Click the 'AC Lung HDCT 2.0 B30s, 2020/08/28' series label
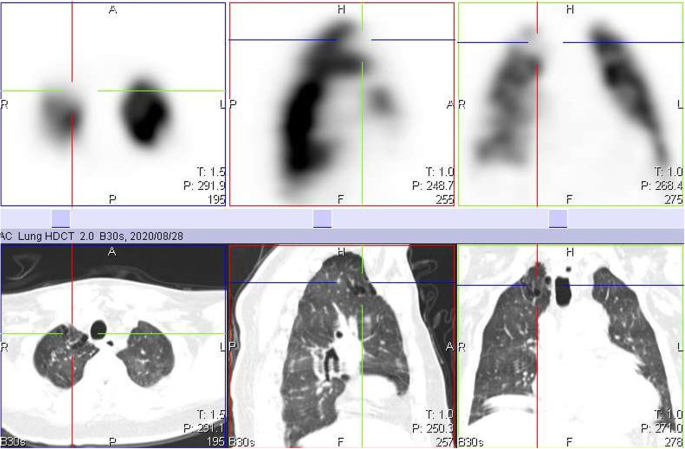The height and width of the screenshot is (449, 685). pos(91,236)
